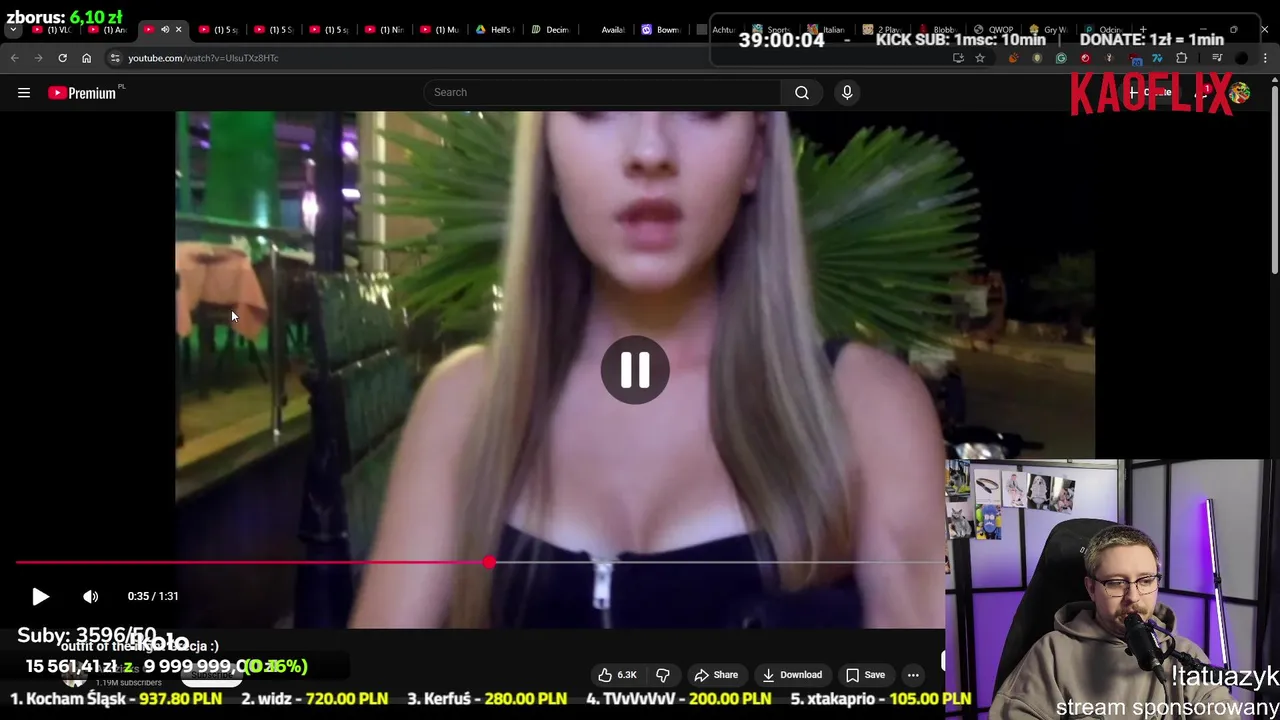Click the install/cast icon in address bar
This screenshot has height=720, width=1280.
tap(958, 58)
